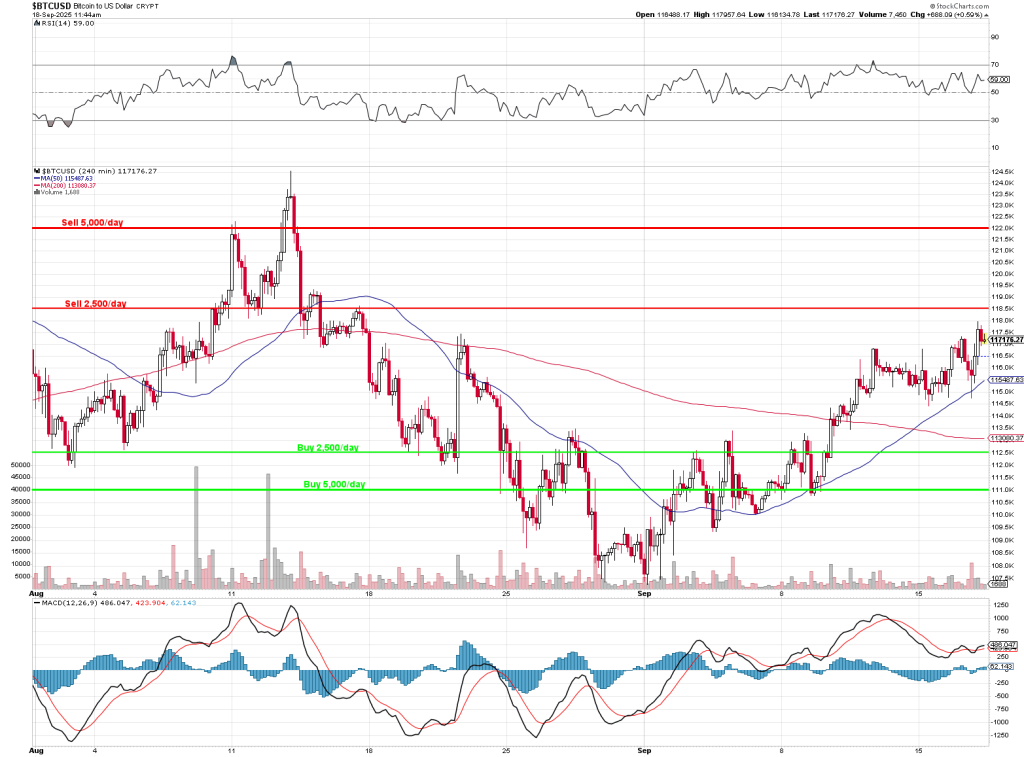Click the Volume legend bar icon
1024x757 pixels.
click(x=36, y=192)
